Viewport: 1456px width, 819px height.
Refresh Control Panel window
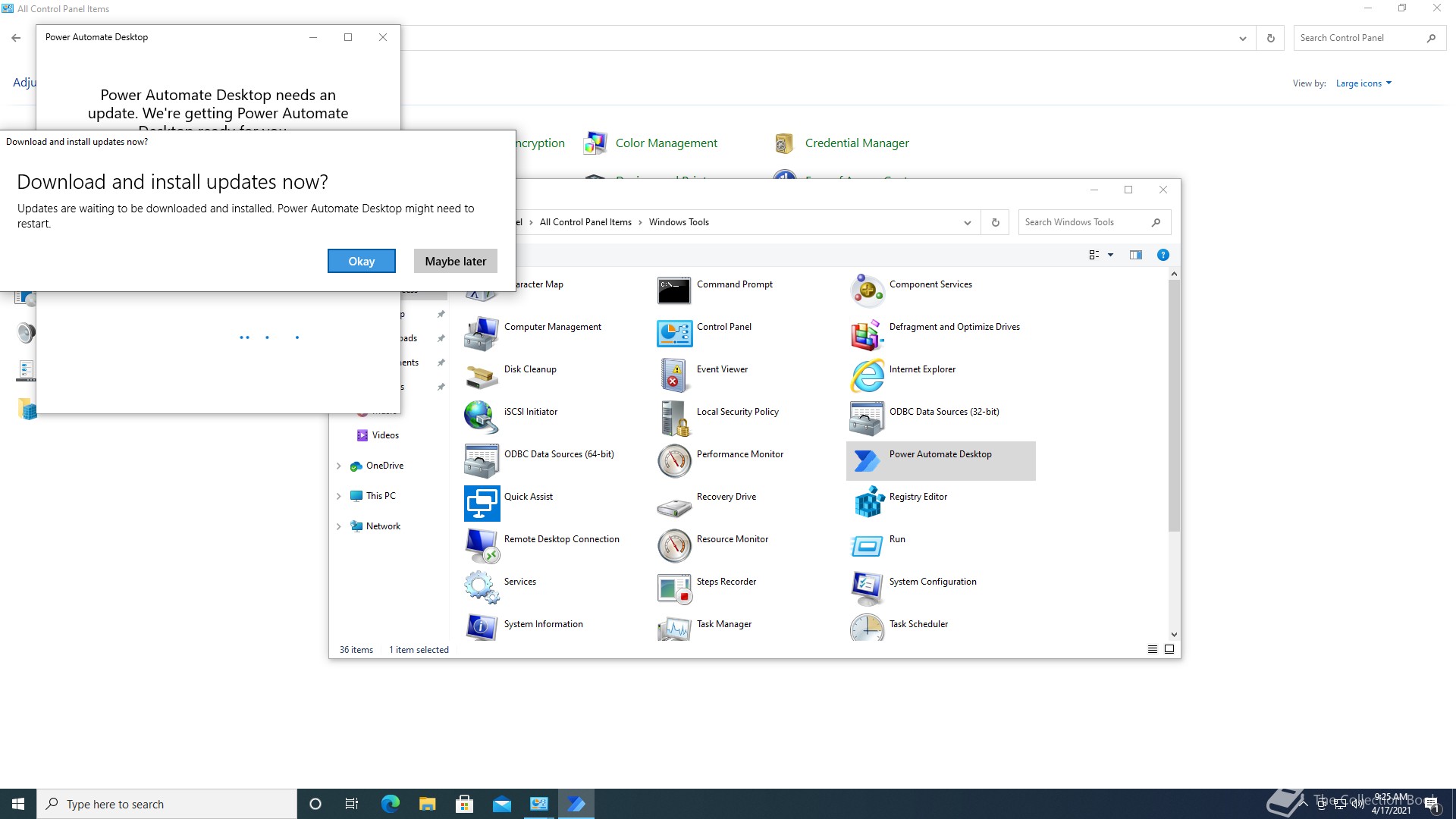pyautogui.click(x=1270, y=38)
